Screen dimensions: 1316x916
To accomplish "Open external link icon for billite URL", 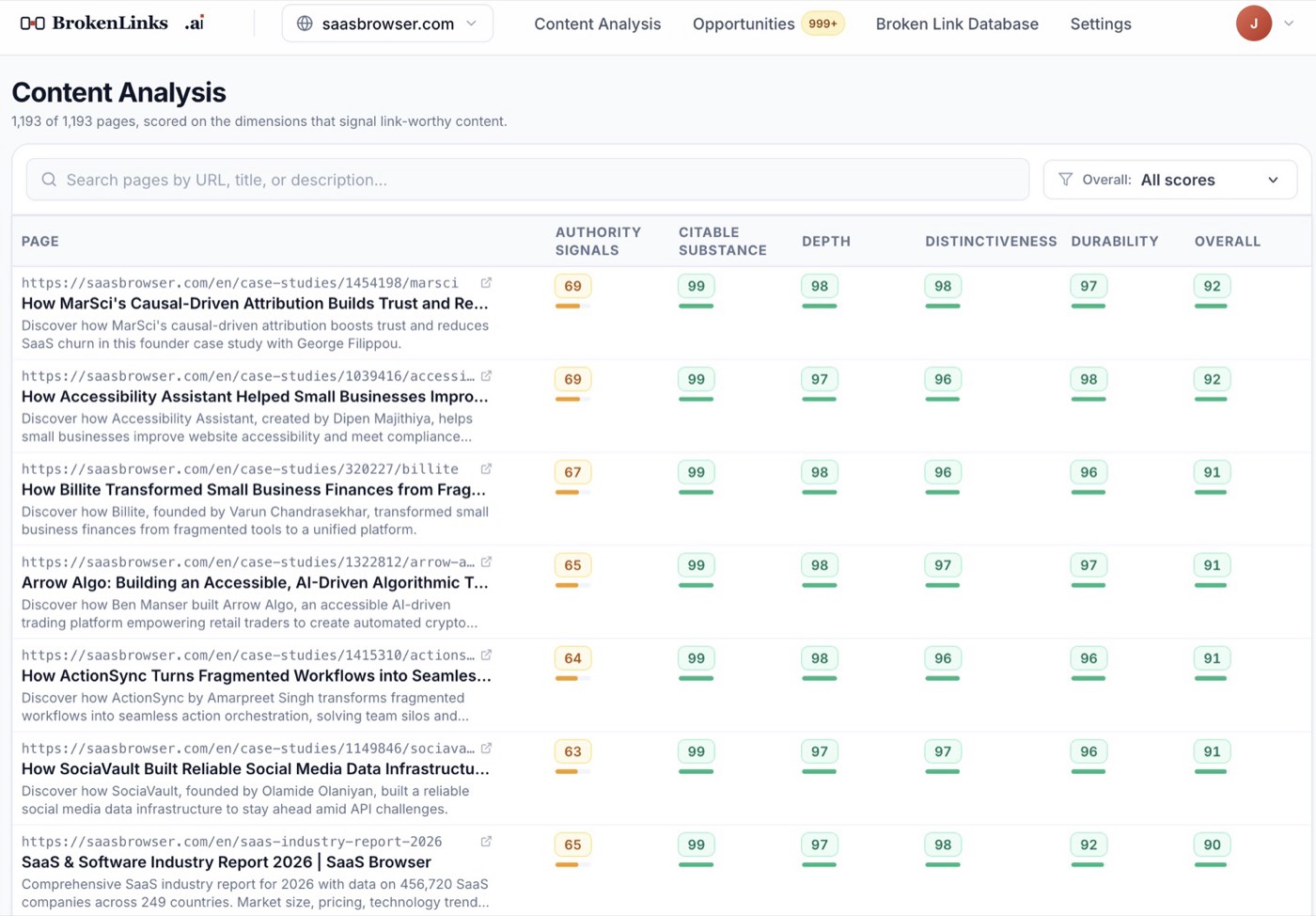I will (486, 468).
